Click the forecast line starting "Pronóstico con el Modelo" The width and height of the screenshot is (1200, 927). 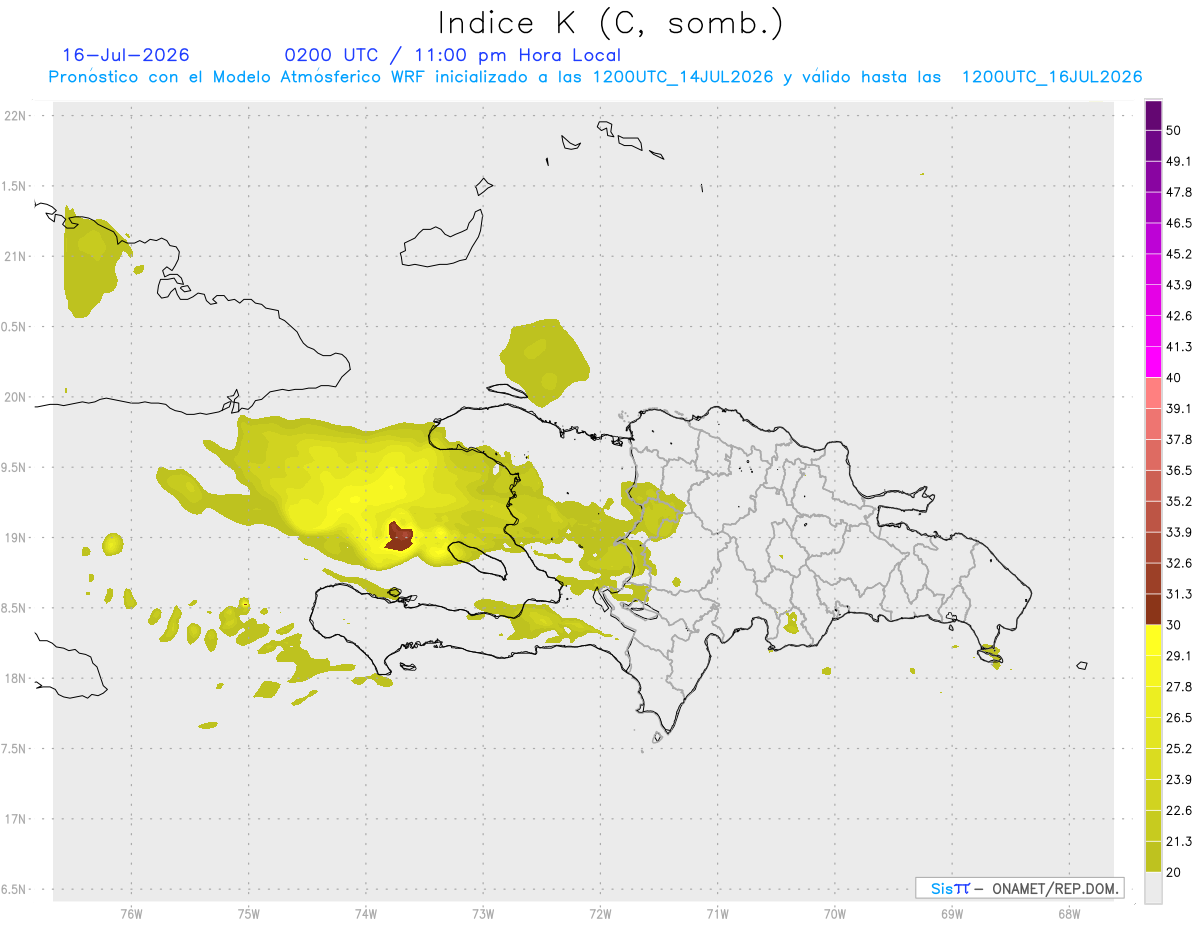point(595,77)
